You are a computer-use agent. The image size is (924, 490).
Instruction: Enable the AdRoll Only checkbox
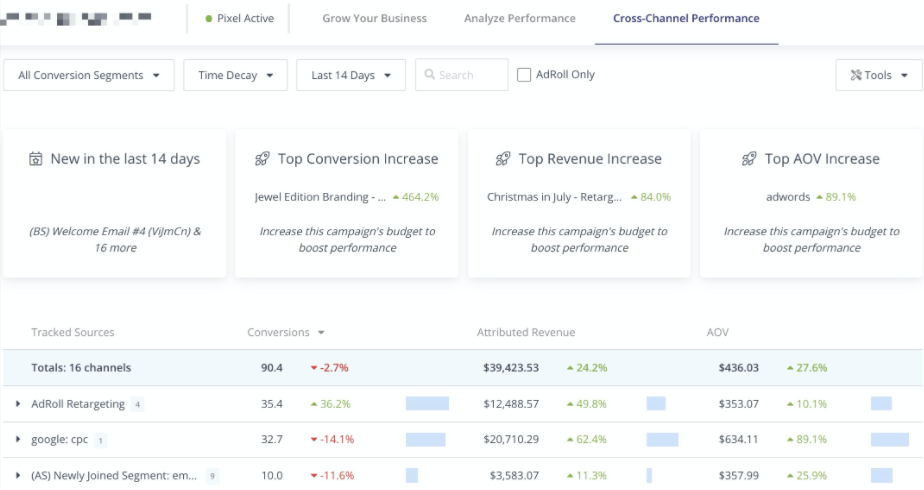[524, 75]
